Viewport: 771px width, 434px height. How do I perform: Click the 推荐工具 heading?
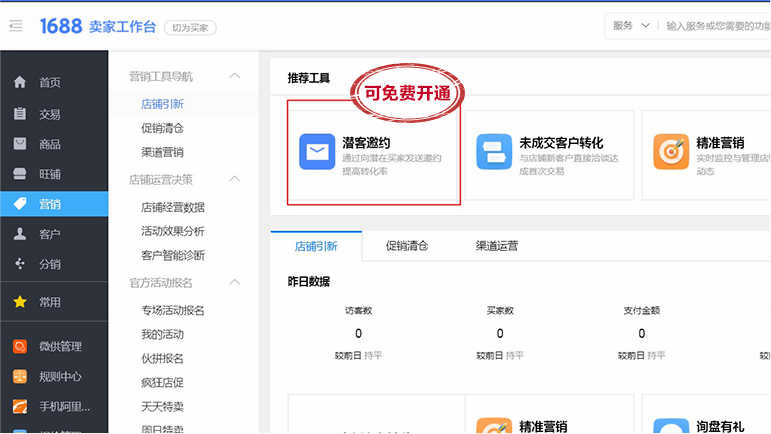pos(309,78)
